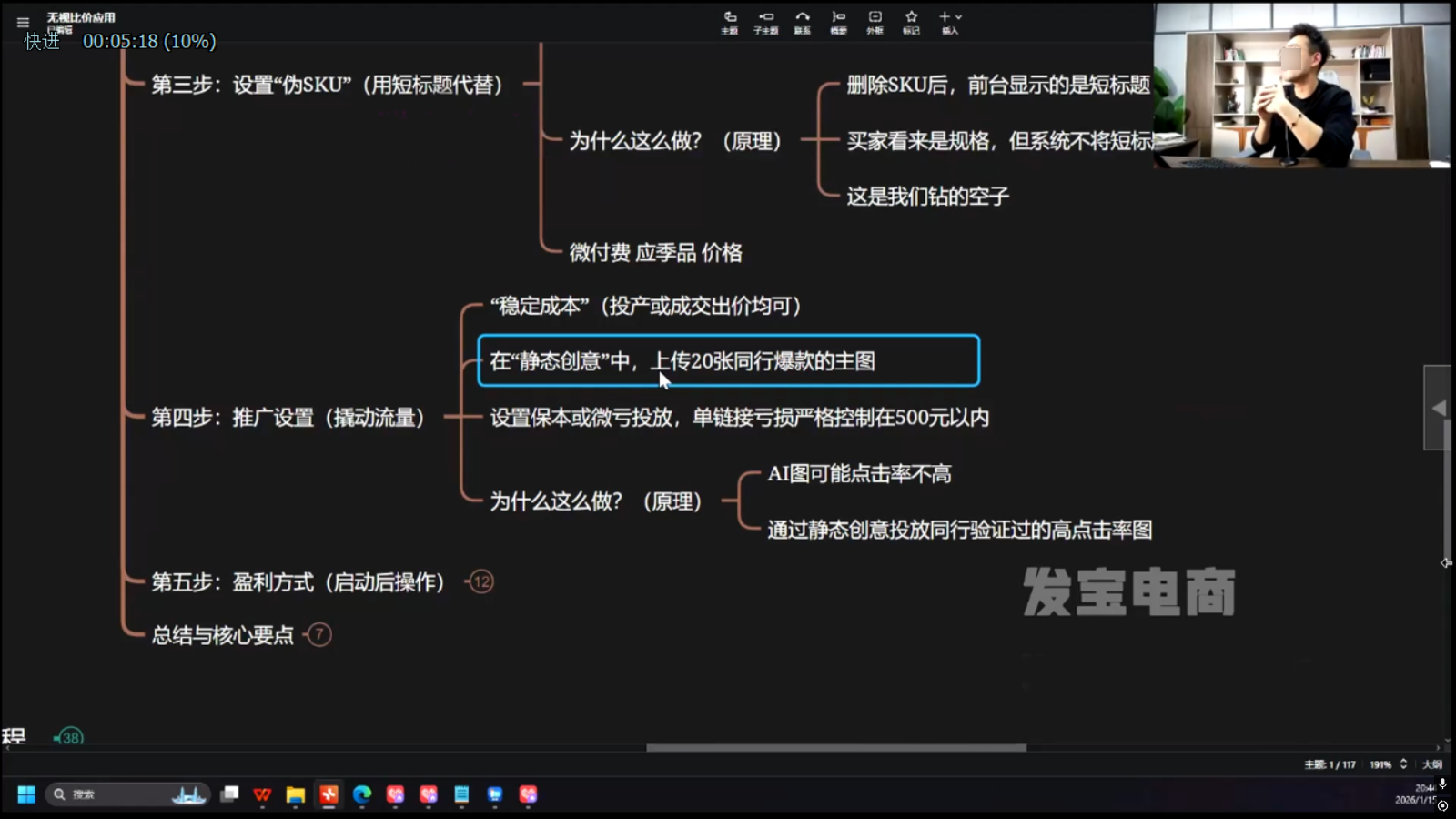Open the 标记 (Marker) star icon
The width and height of the screenshot is (1456, 819).
pos(911,22)
